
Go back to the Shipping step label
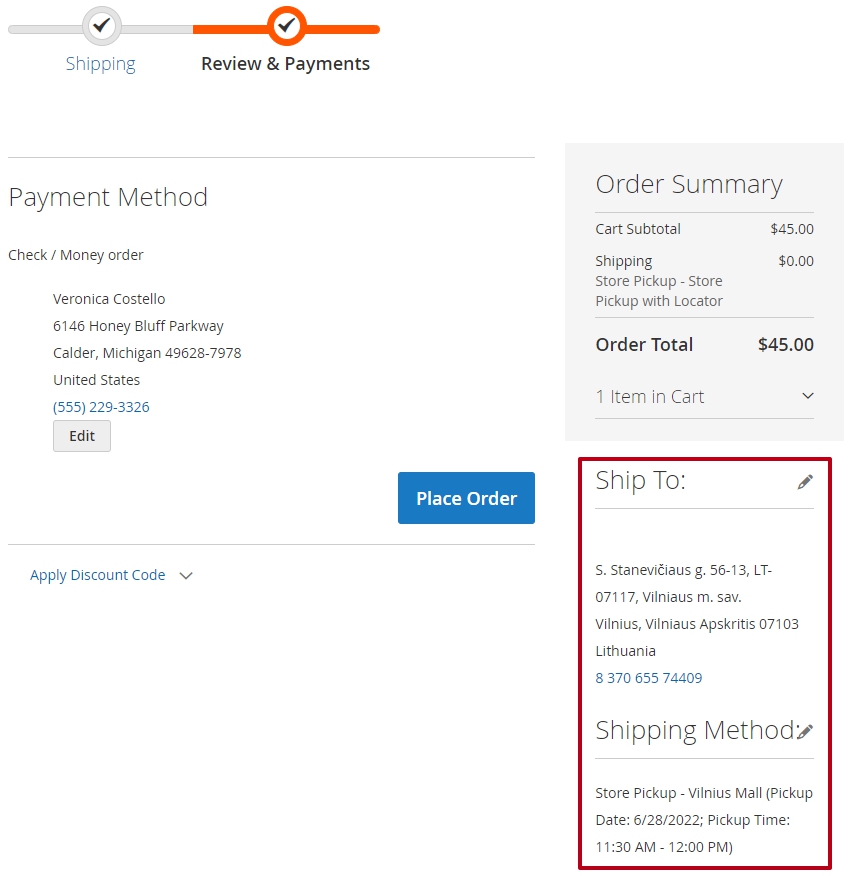point(101,64)
